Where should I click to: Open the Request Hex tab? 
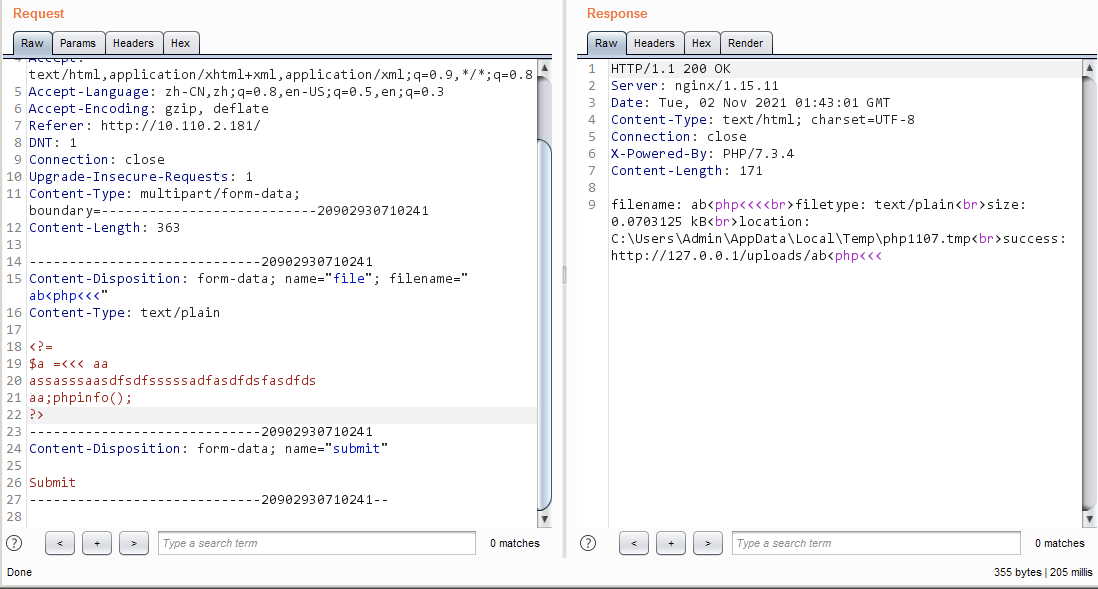tap(181, 43)
